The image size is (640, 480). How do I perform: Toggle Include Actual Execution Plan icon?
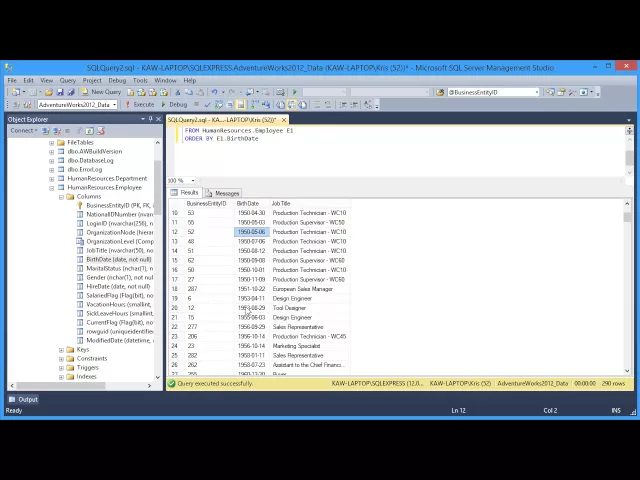pyautogui.click(x=254, y=105)
